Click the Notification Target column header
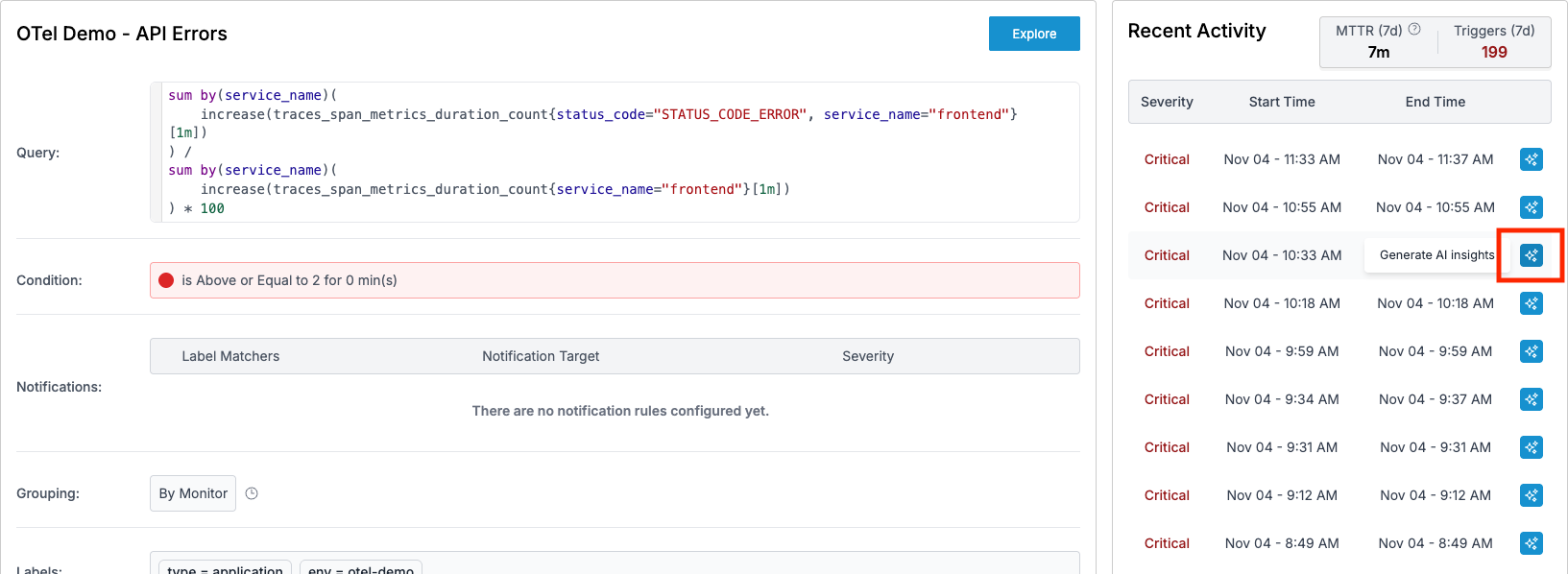 541,356
